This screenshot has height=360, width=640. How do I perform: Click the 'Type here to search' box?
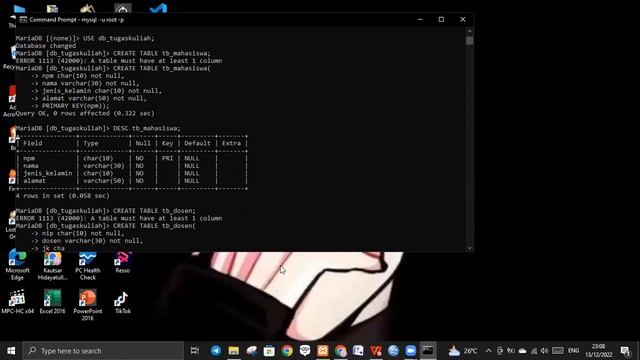(103, 351)
